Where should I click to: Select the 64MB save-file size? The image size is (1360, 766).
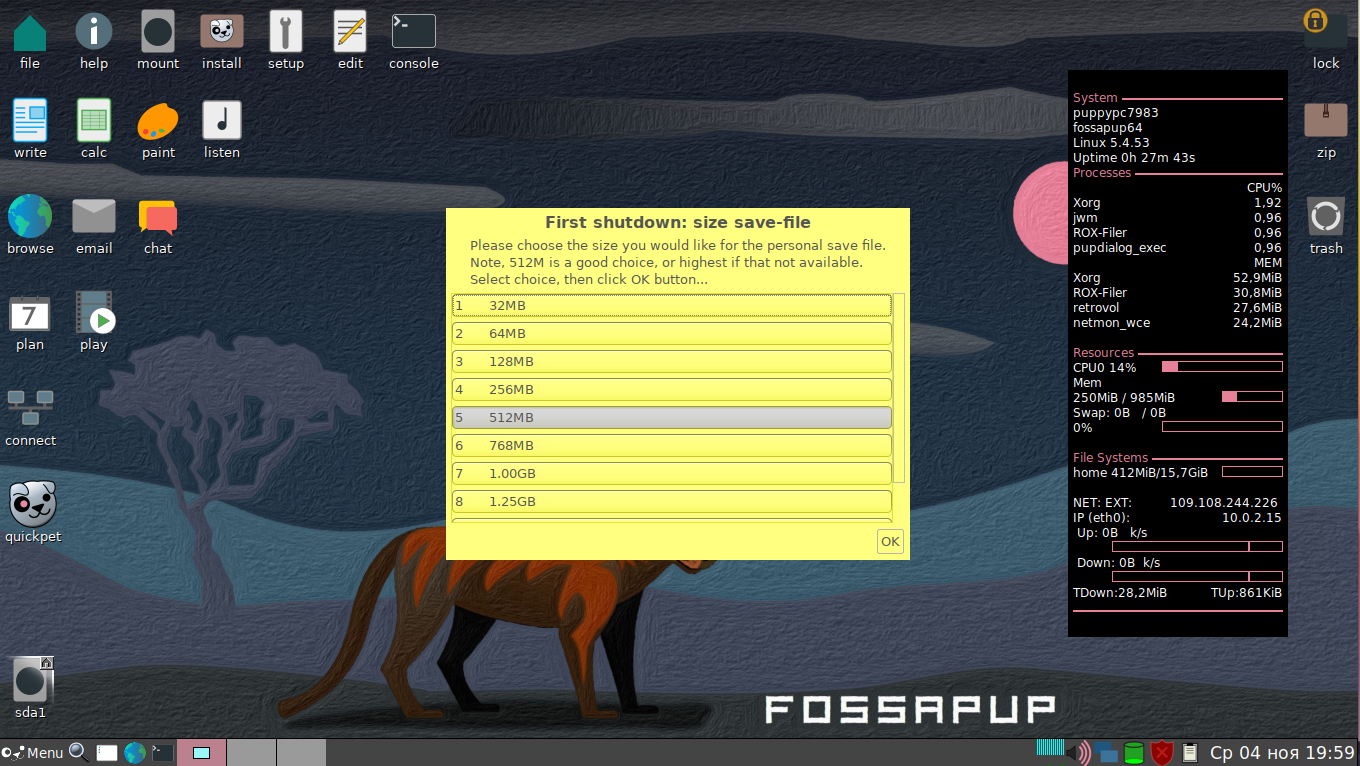pos(671,333)
